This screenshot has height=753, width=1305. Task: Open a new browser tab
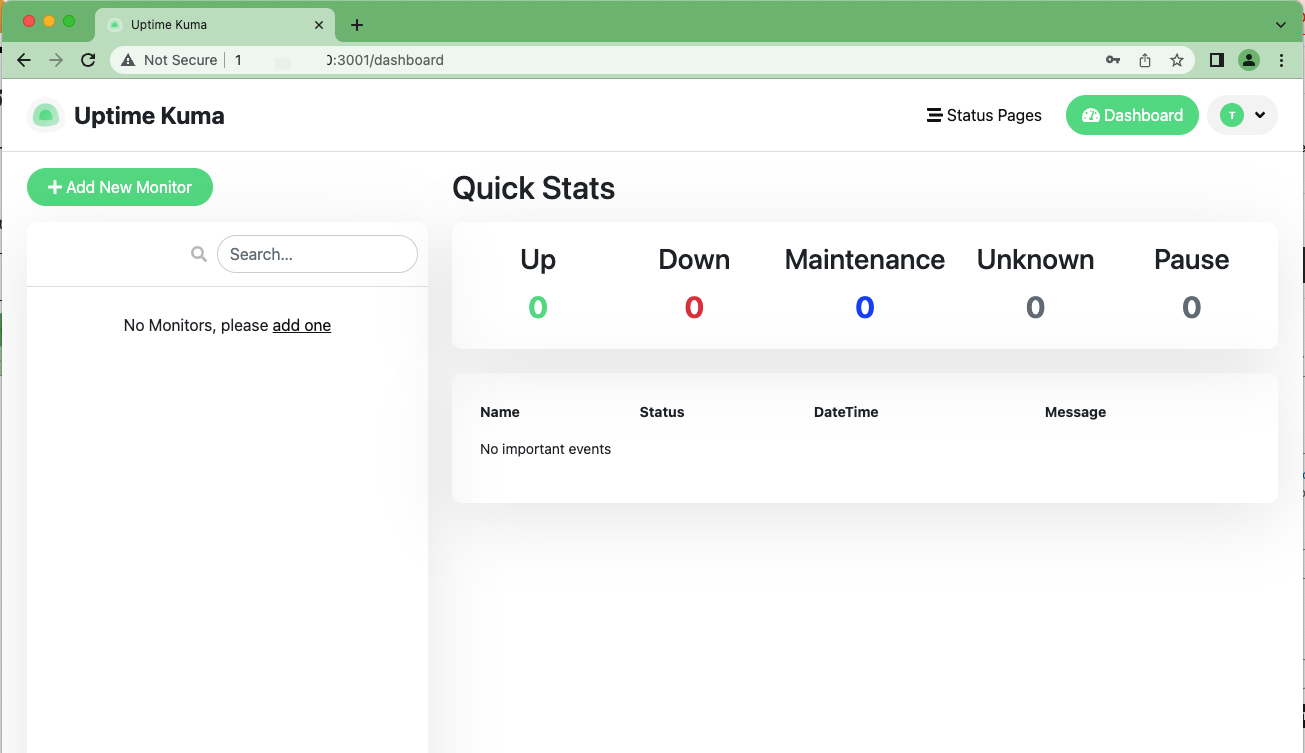357,25
